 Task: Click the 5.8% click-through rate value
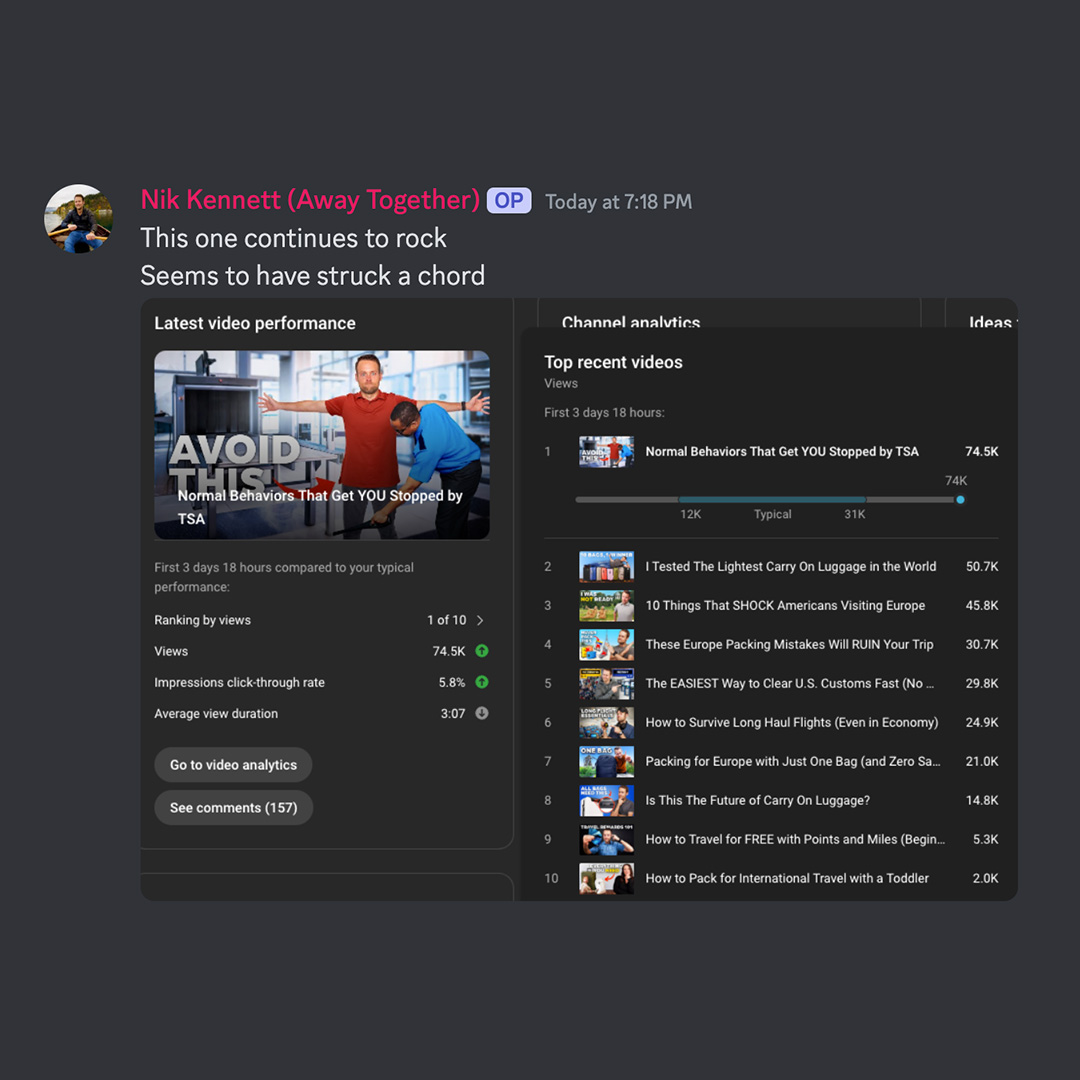pos(452,682)
